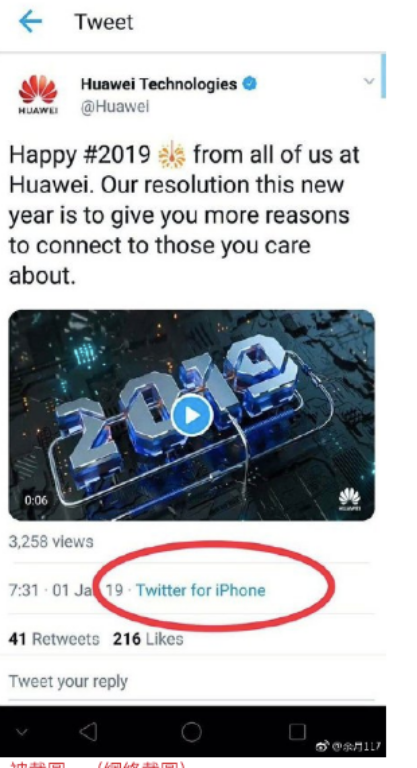Expand the tweet options chevron
This screenshot has width=417, height=768.
pos(369,81)
